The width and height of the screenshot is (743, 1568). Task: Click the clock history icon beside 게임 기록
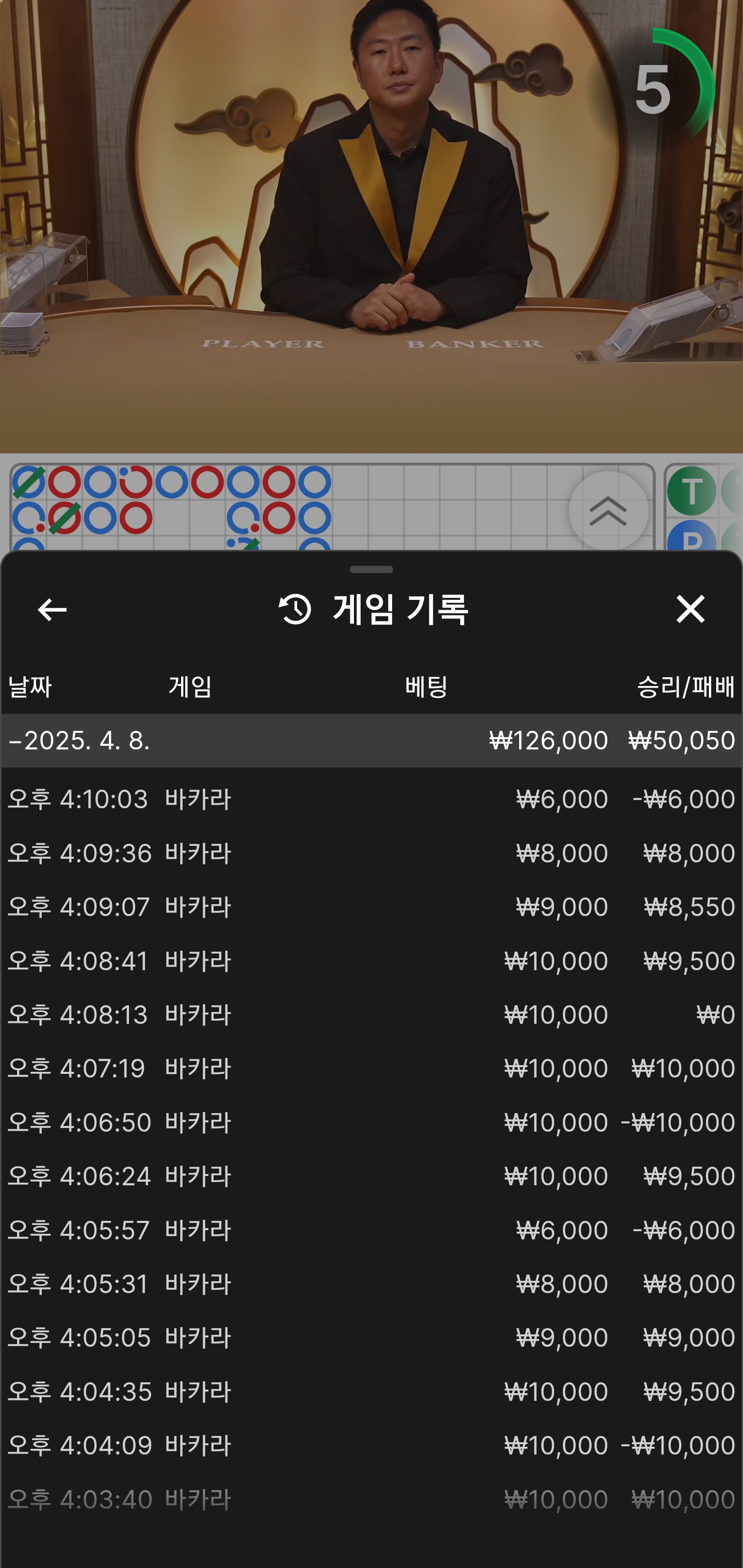coord(295,609)
